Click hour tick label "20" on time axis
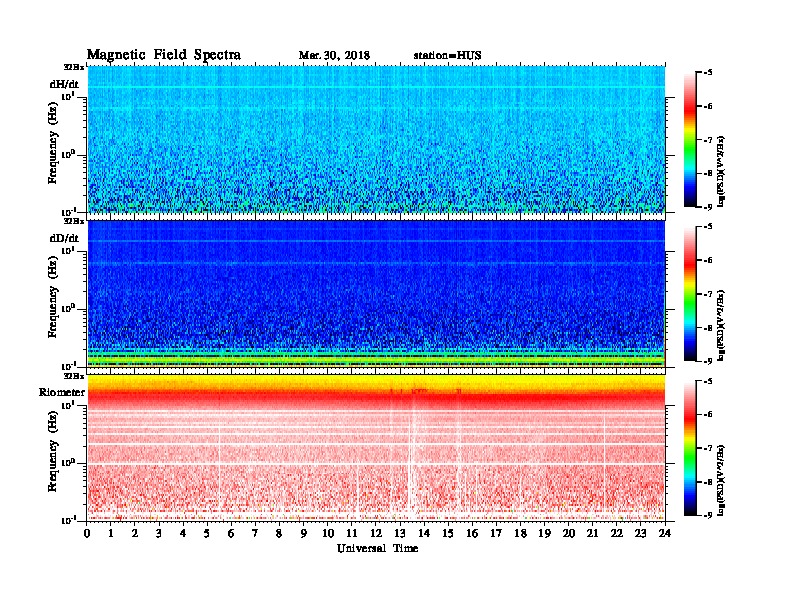This screenshot has width=792, height=612. [569, 533]
